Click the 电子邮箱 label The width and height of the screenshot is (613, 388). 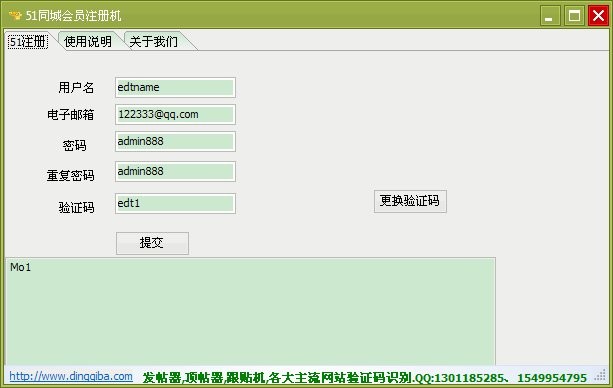coord(70,115)
